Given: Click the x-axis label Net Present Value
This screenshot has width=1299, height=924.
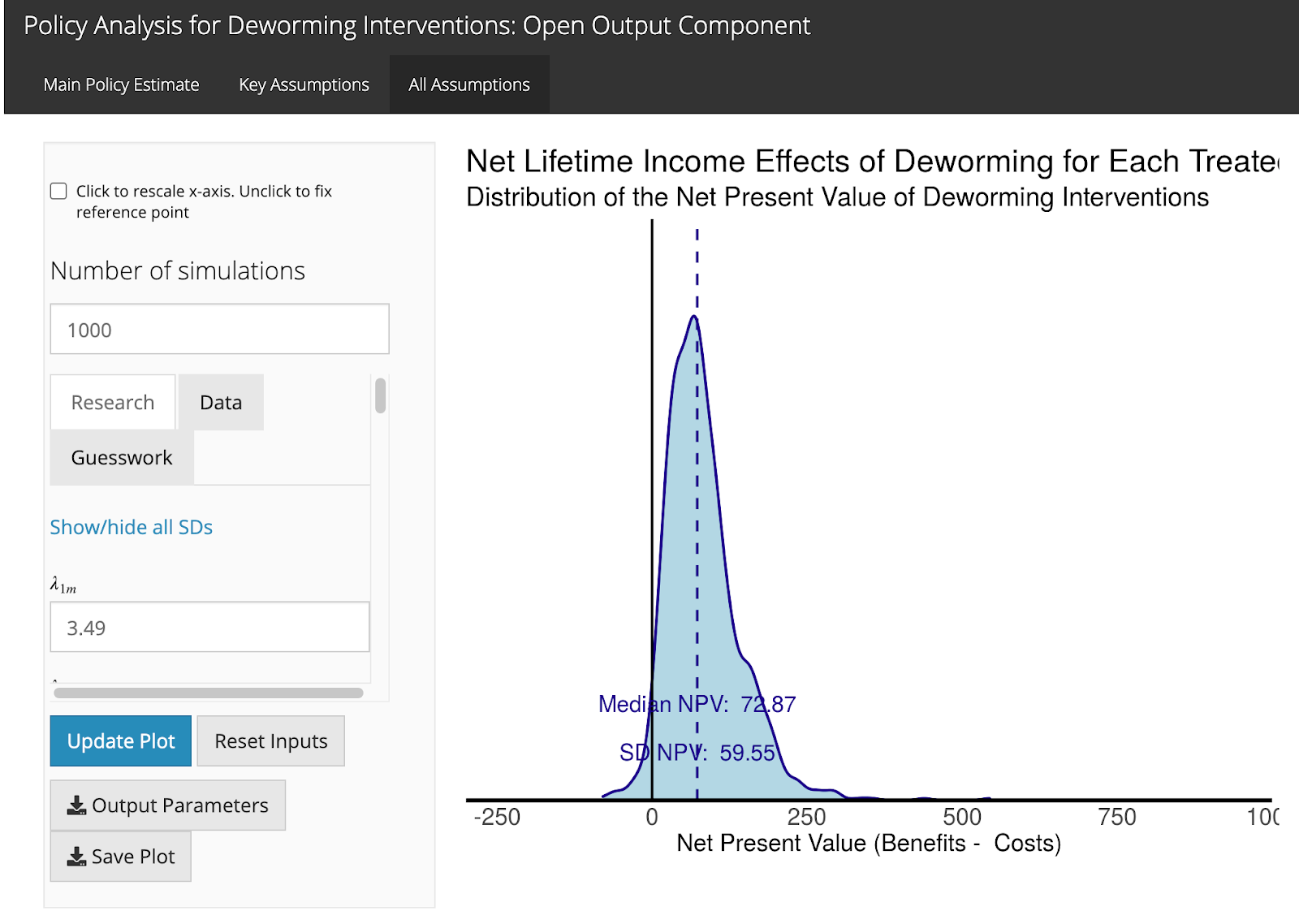Looking at the screenshot, I should (x=869, y=843).
